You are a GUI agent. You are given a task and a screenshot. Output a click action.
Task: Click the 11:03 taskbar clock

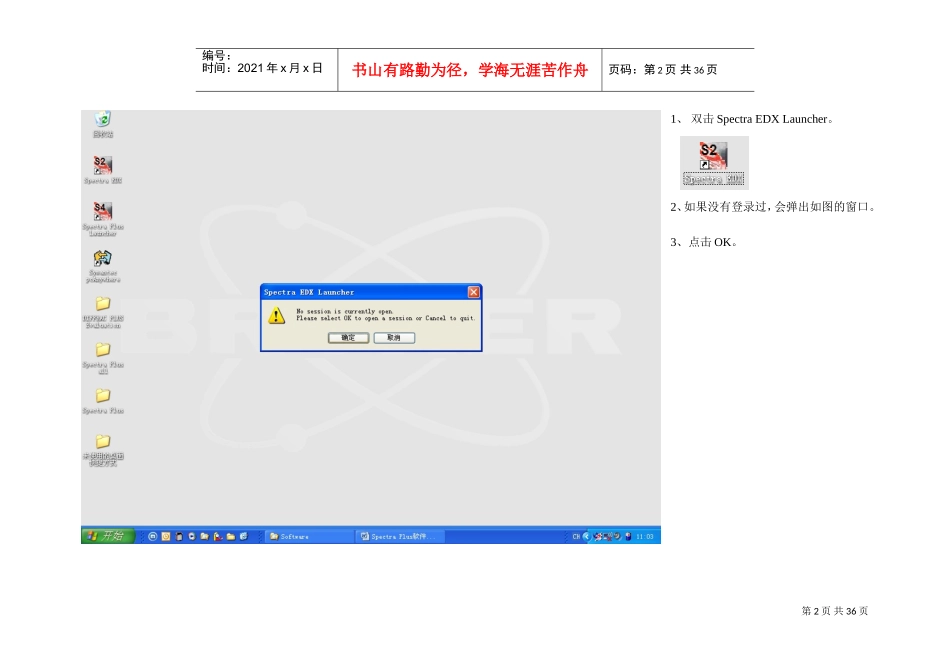coord(645,536)
